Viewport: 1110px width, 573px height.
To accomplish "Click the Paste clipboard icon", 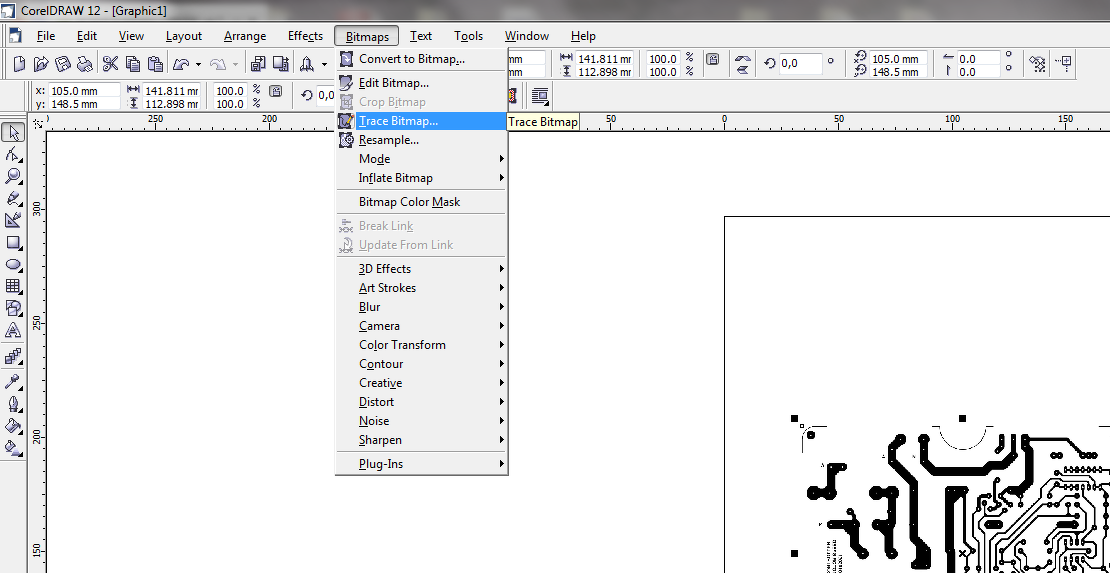I will (156, 64).
